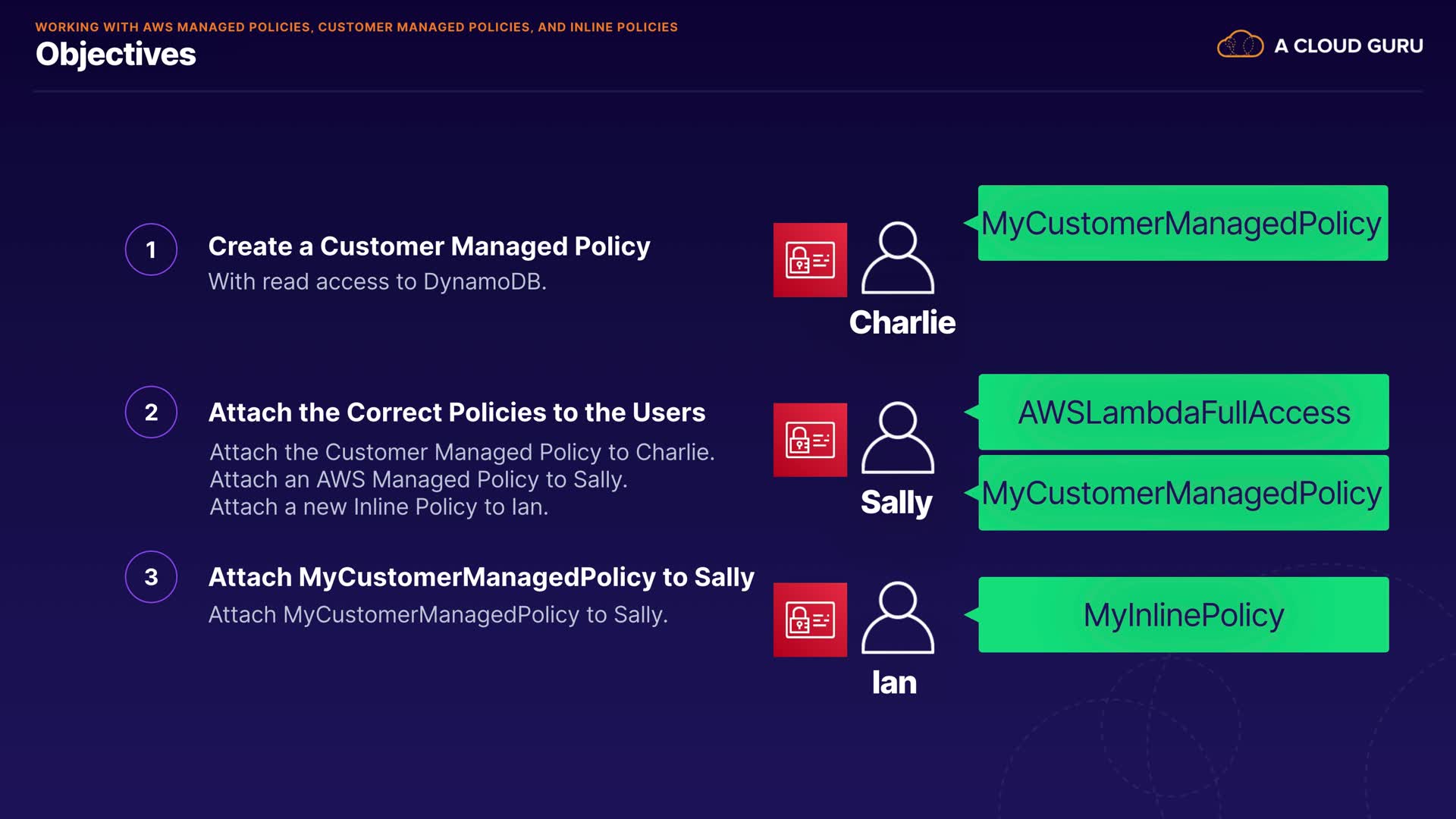Click the Objectives slide title
This screenshot has width=1456, height=819.
[x=115, y=55]
